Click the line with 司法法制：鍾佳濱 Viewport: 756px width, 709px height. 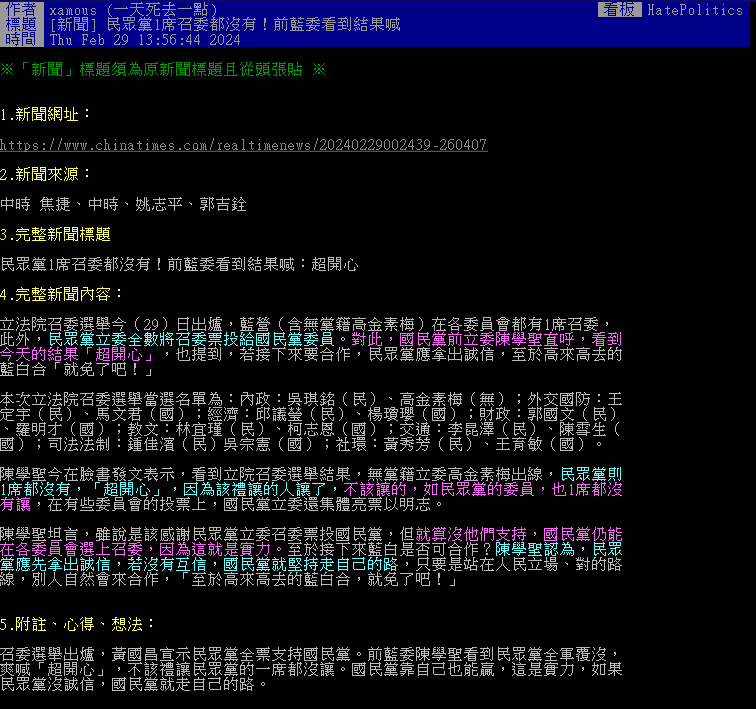point(301,444)
